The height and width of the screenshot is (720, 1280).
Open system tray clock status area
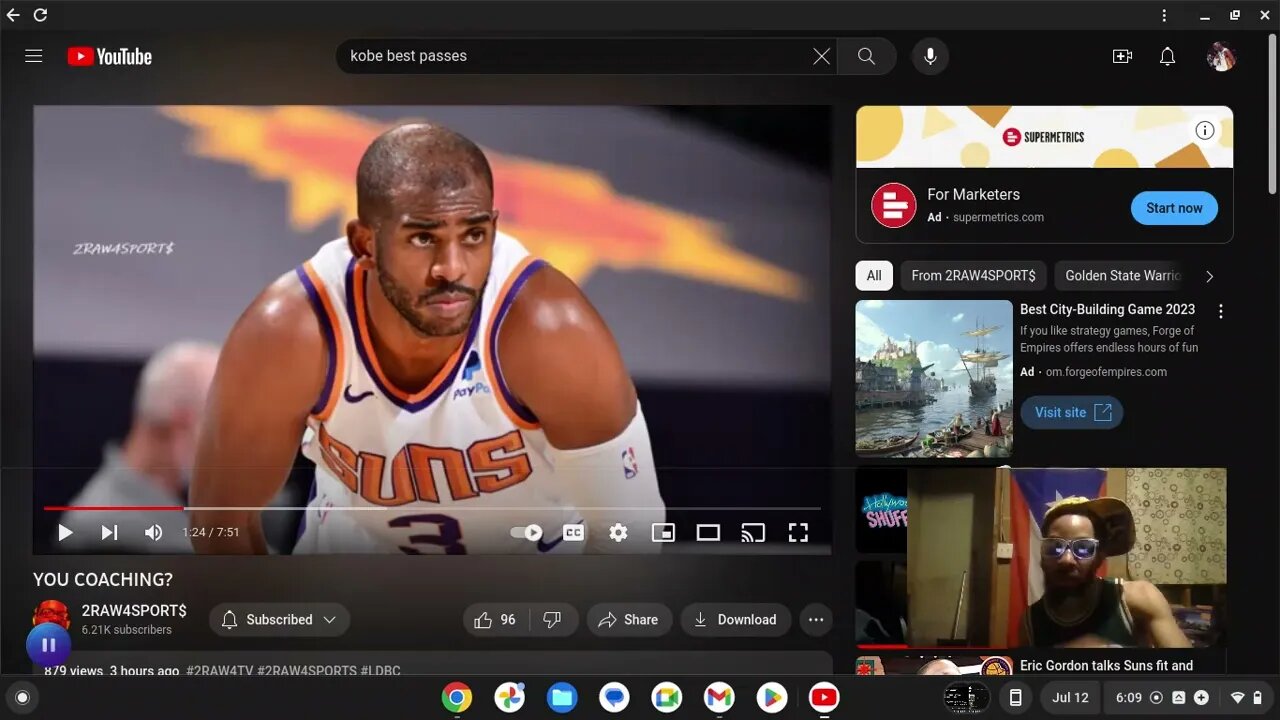click(x=1188, y=697)
